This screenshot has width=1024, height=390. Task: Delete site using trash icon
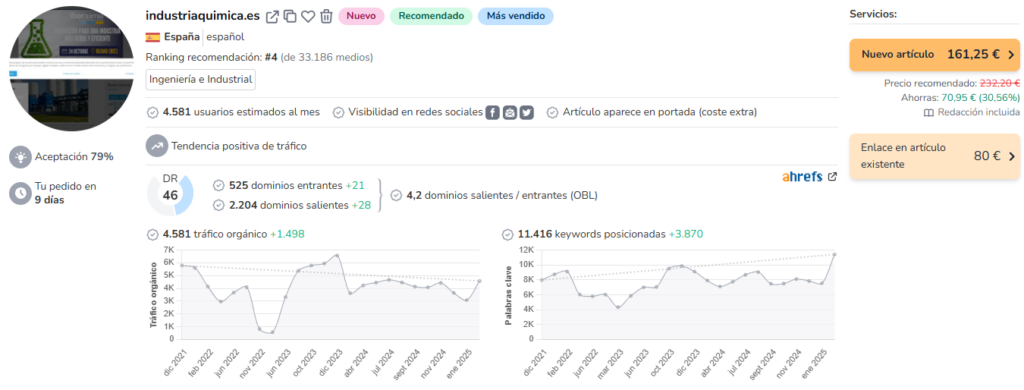[327, 16]
